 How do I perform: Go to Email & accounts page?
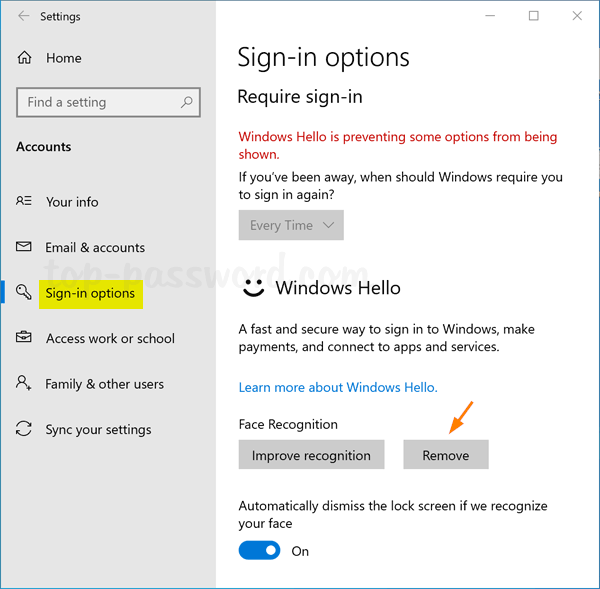pos(95,247)
